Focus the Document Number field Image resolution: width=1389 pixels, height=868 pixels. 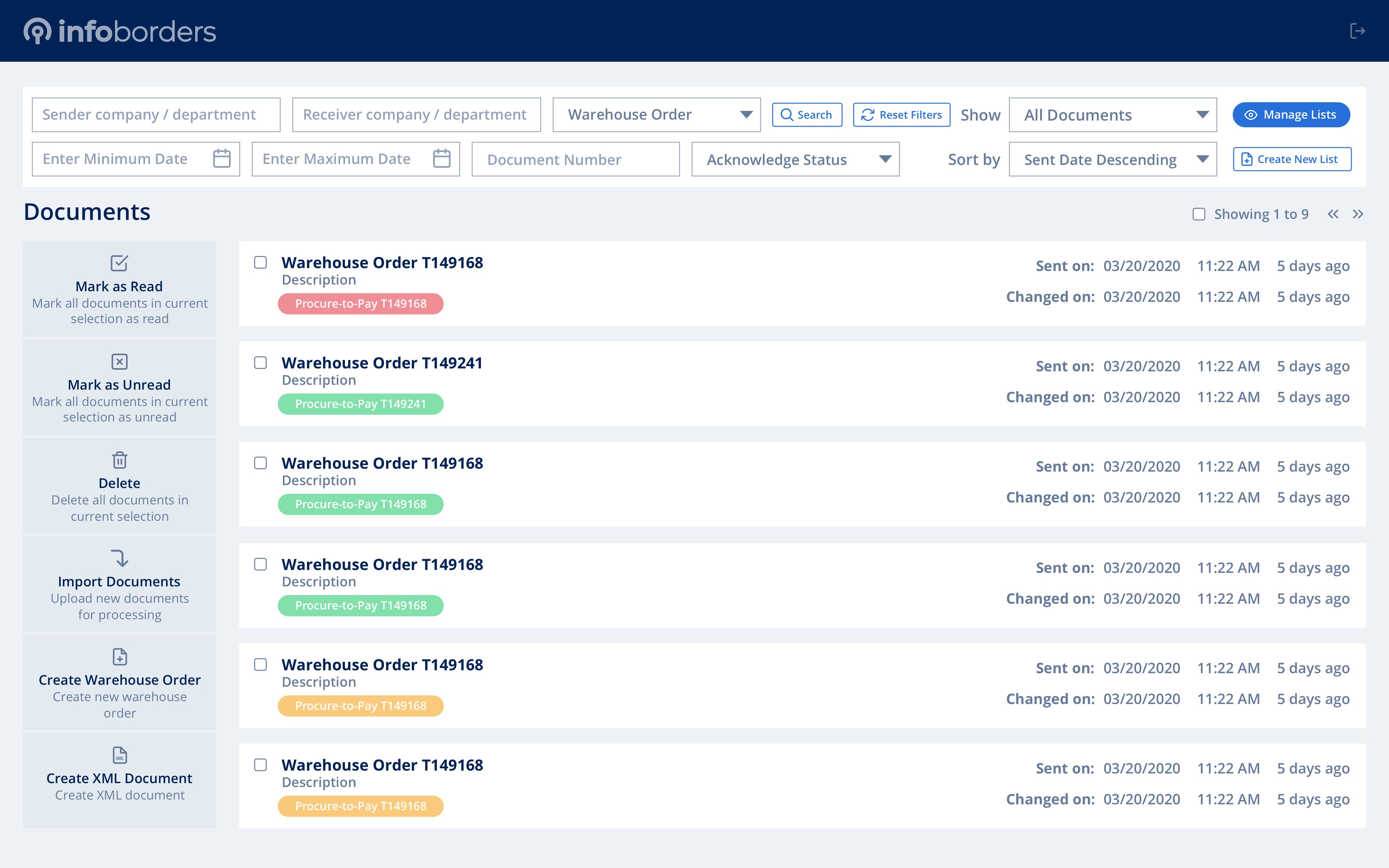point(576,159)
